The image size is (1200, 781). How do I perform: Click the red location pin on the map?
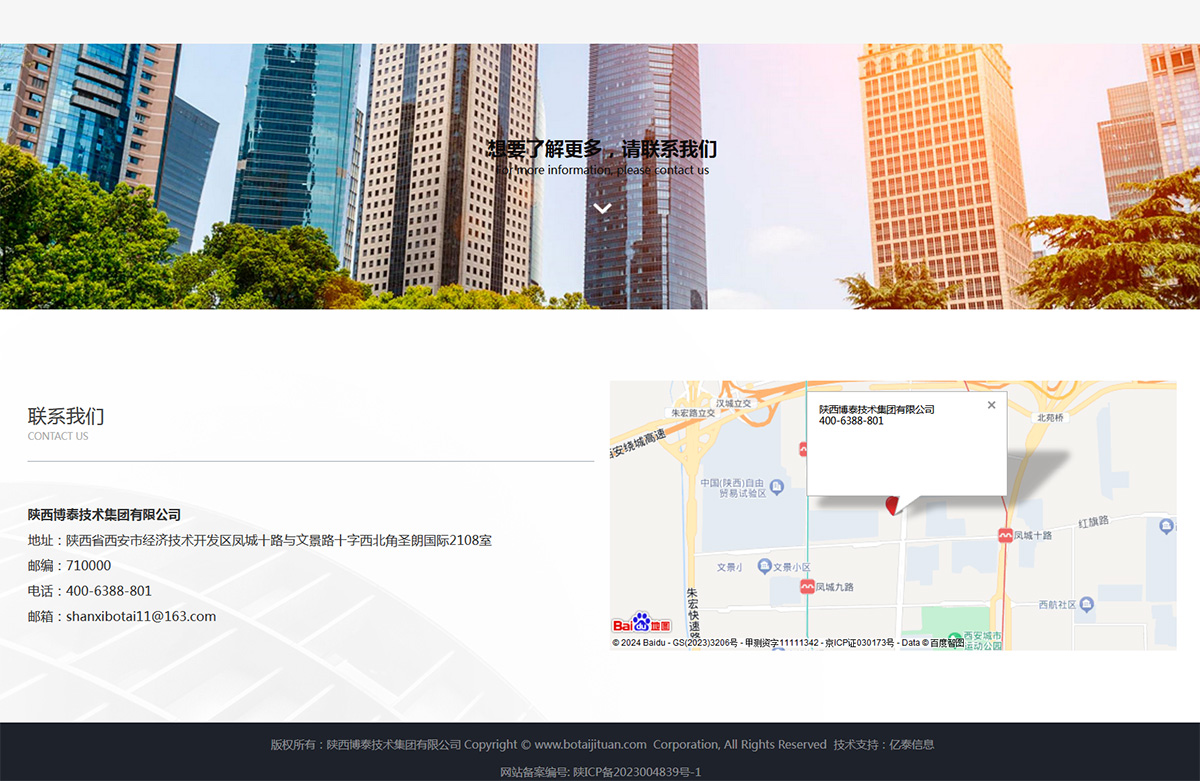pos(892,506)
